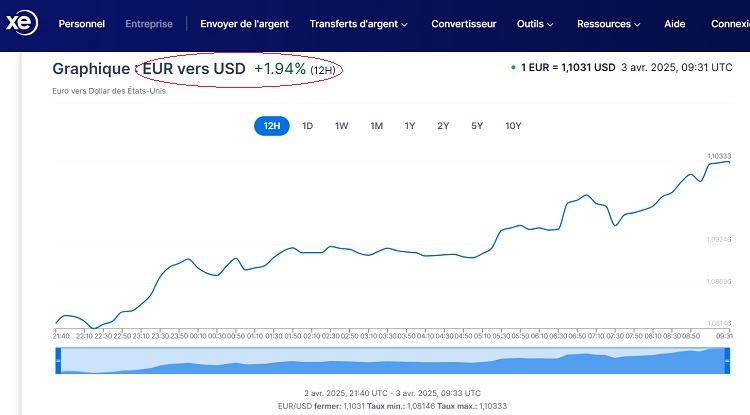Click the chart range navigator area
The width and height of the screenshot is (750, 415).
(x=393, y=360)
